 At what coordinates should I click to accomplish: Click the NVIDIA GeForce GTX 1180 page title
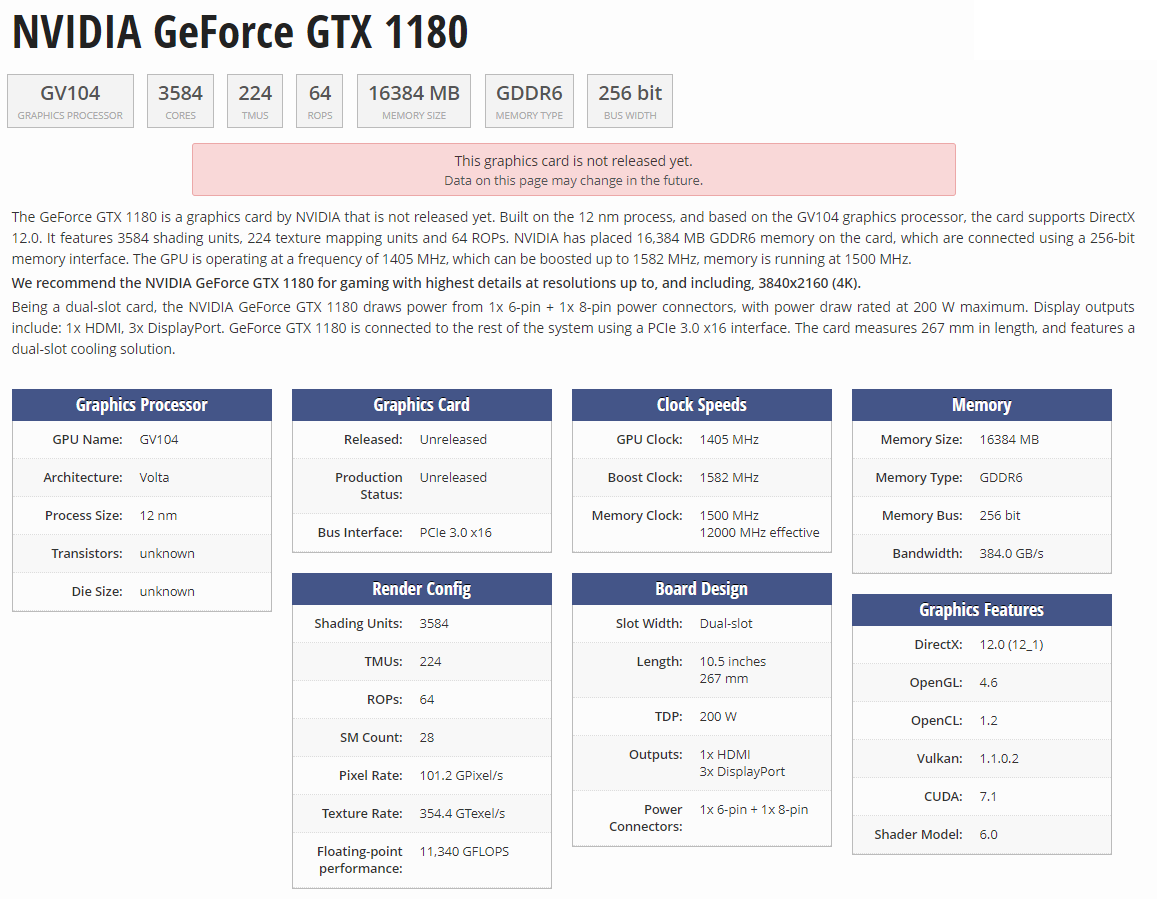point(240,32)
